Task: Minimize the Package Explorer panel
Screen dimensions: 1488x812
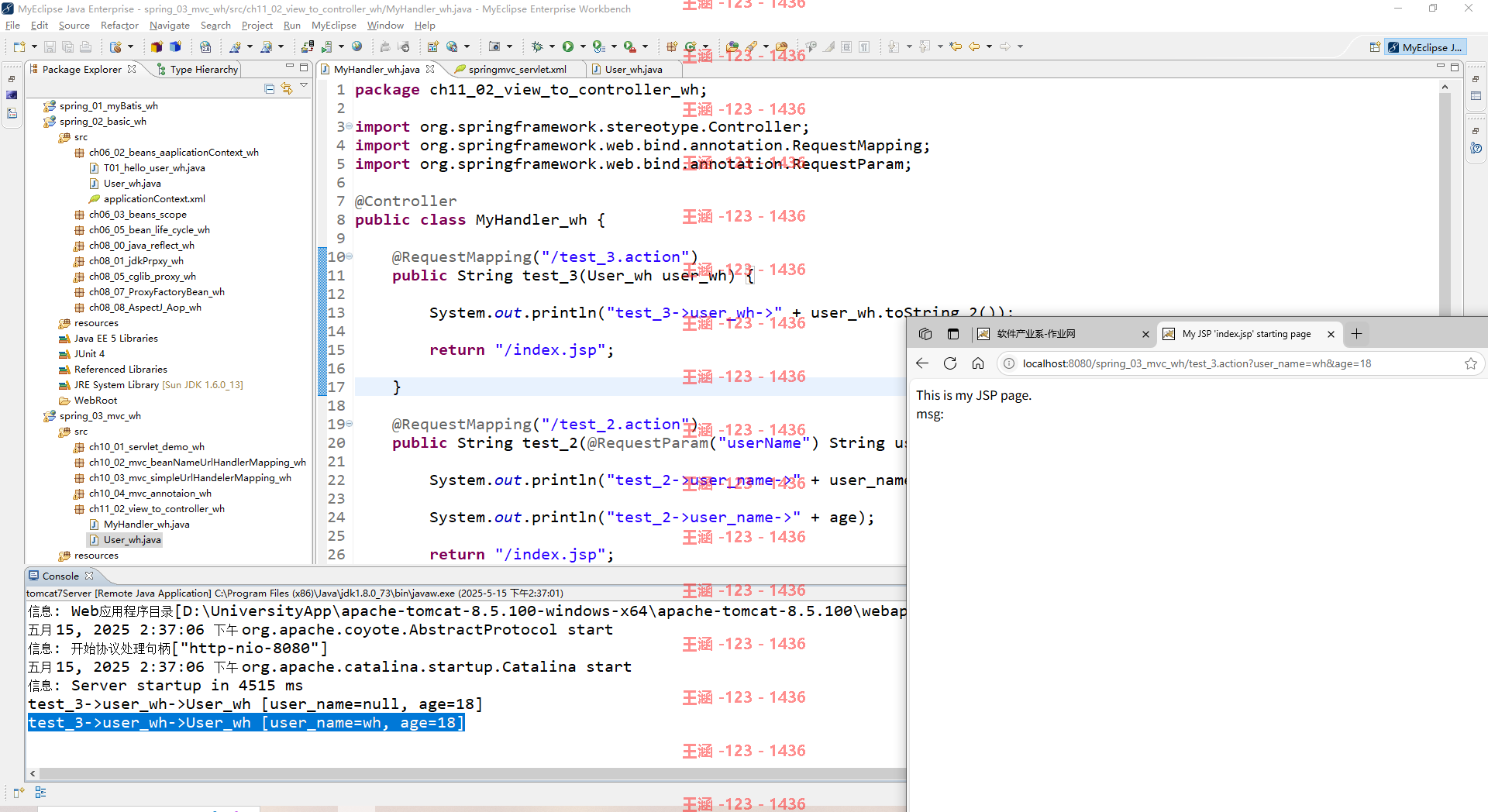Action: pos(290,67)
